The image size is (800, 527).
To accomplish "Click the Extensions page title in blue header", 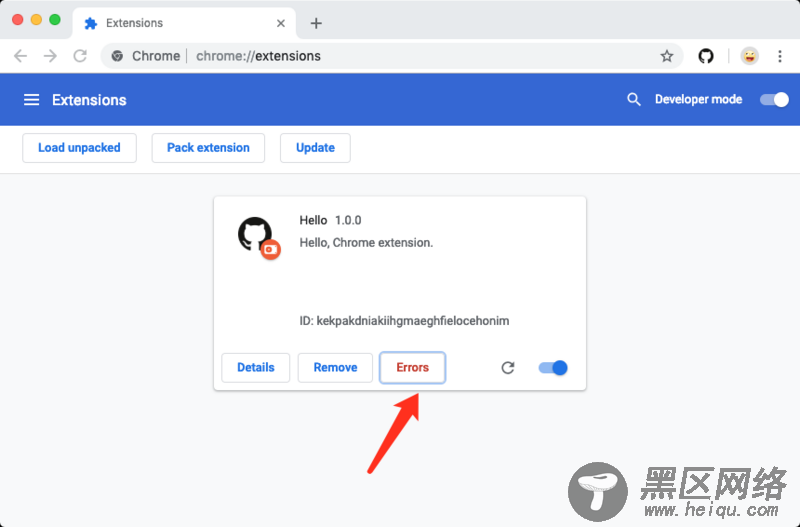I will pyautogui.click(x=89, y=100).
